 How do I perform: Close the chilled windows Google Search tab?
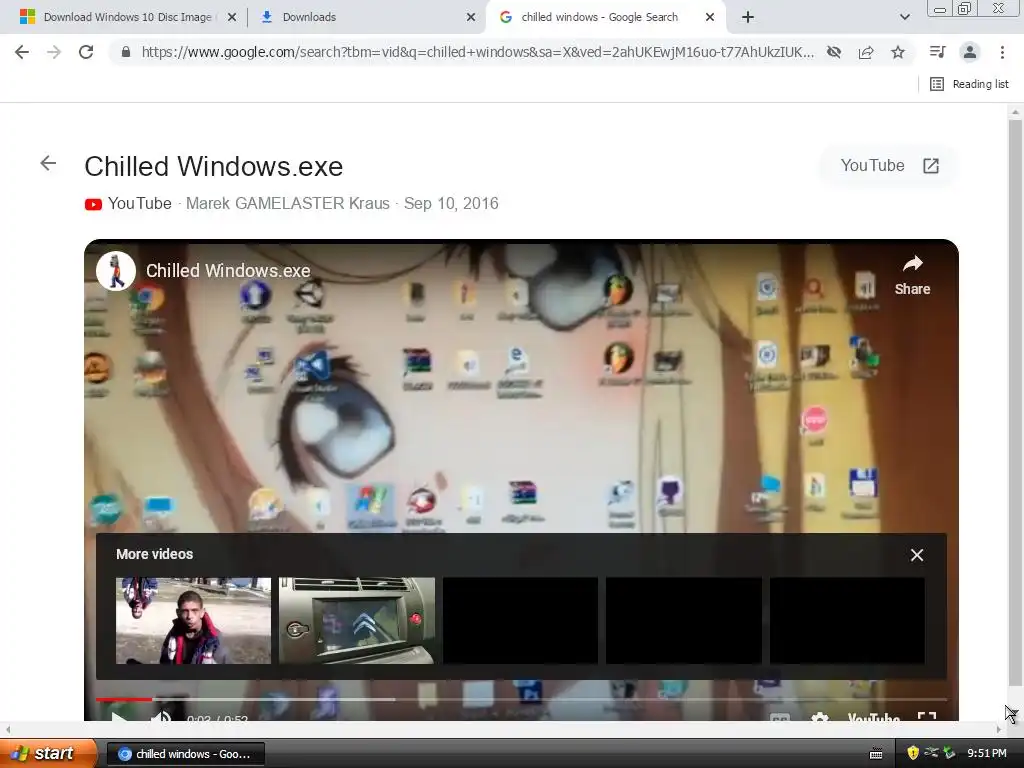coord(710,17)
